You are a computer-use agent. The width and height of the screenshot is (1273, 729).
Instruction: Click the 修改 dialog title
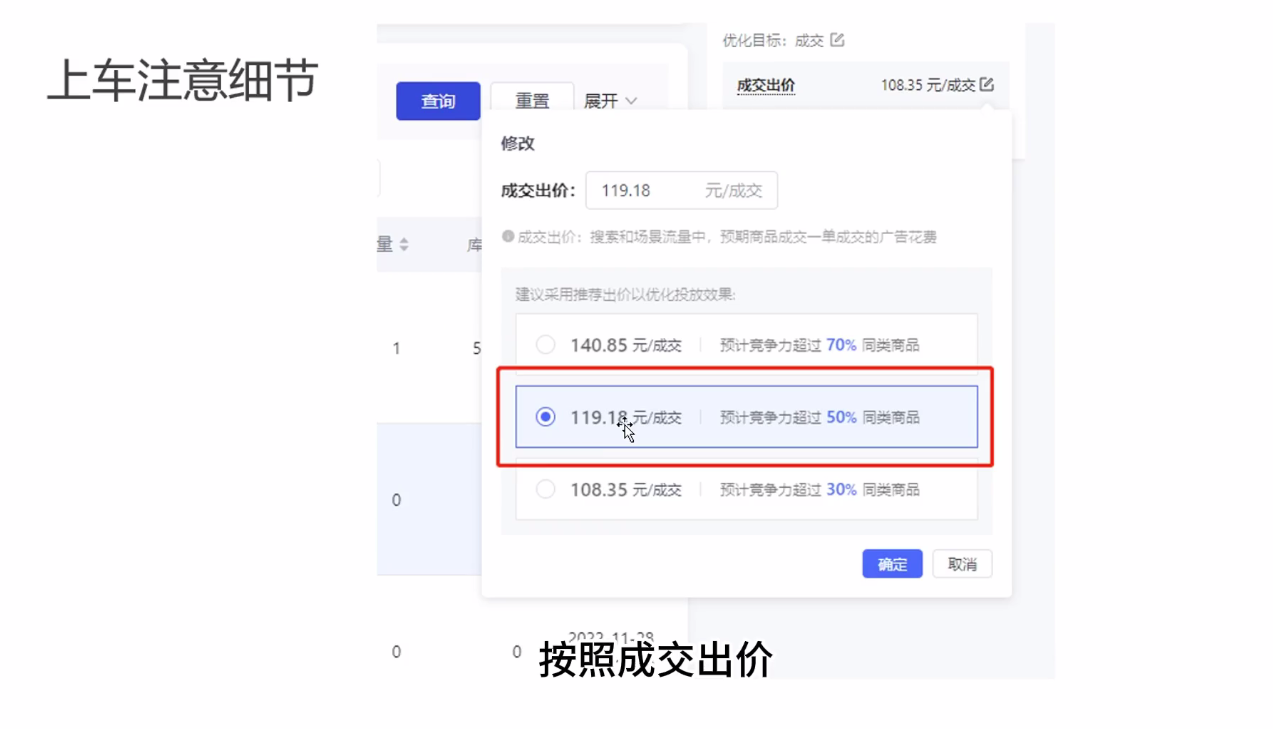(x=518, y=143)
